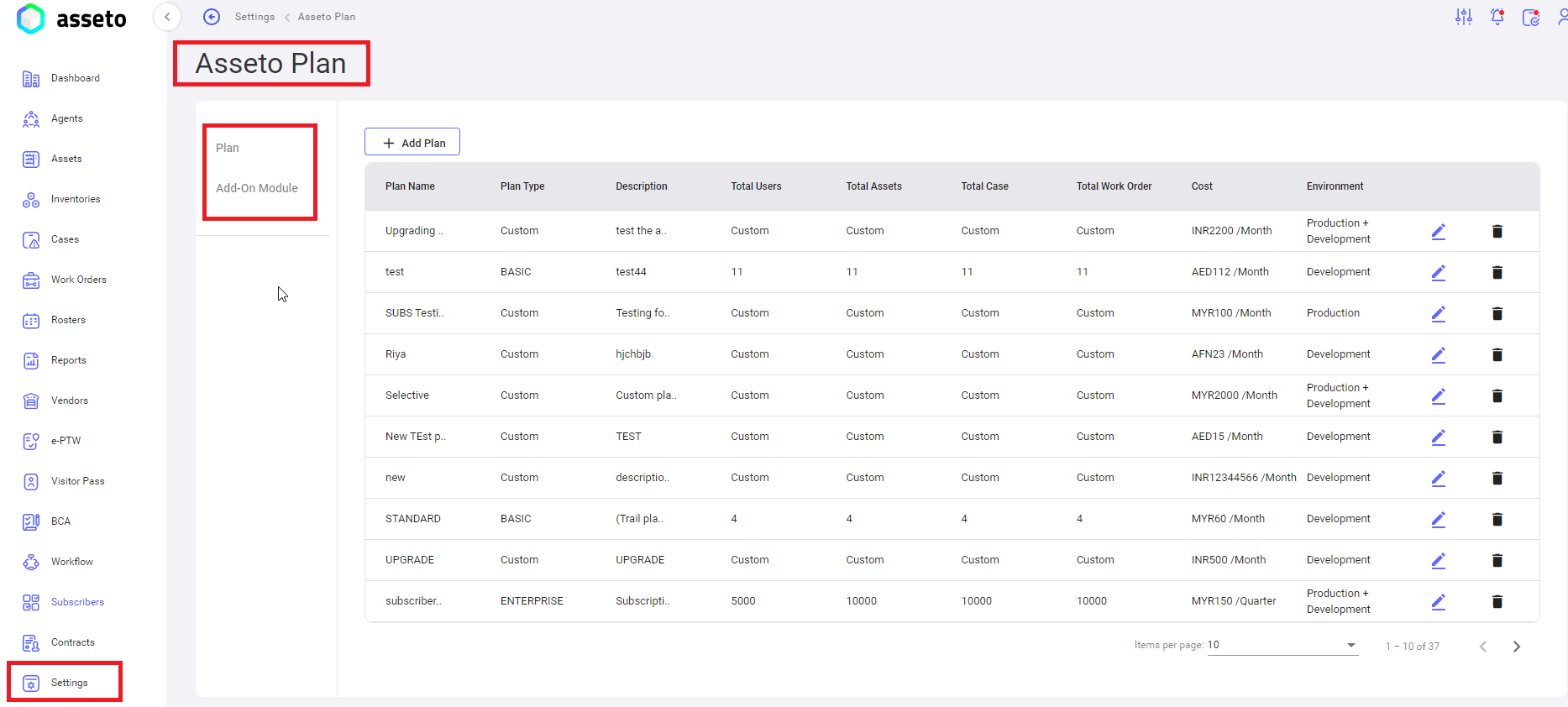Click the Cost column header
The image size is (1568, 707).
(1202, 186)
